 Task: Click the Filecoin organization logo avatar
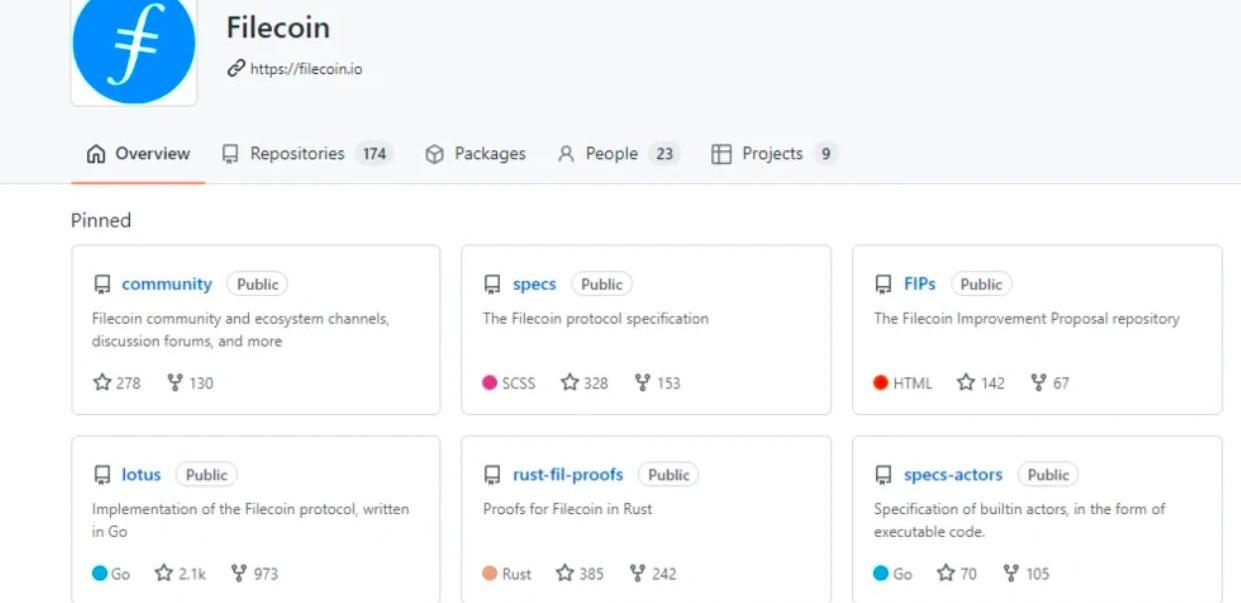point(133,48)
